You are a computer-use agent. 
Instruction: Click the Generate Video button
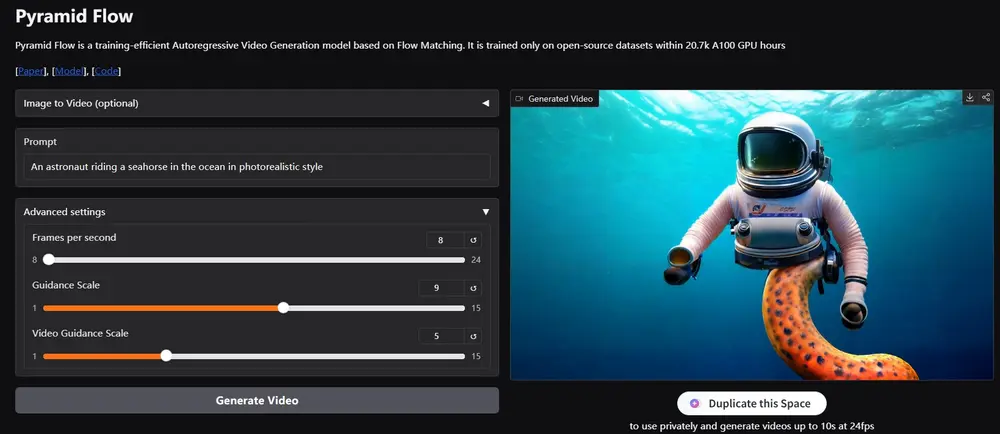coord(257,400)
